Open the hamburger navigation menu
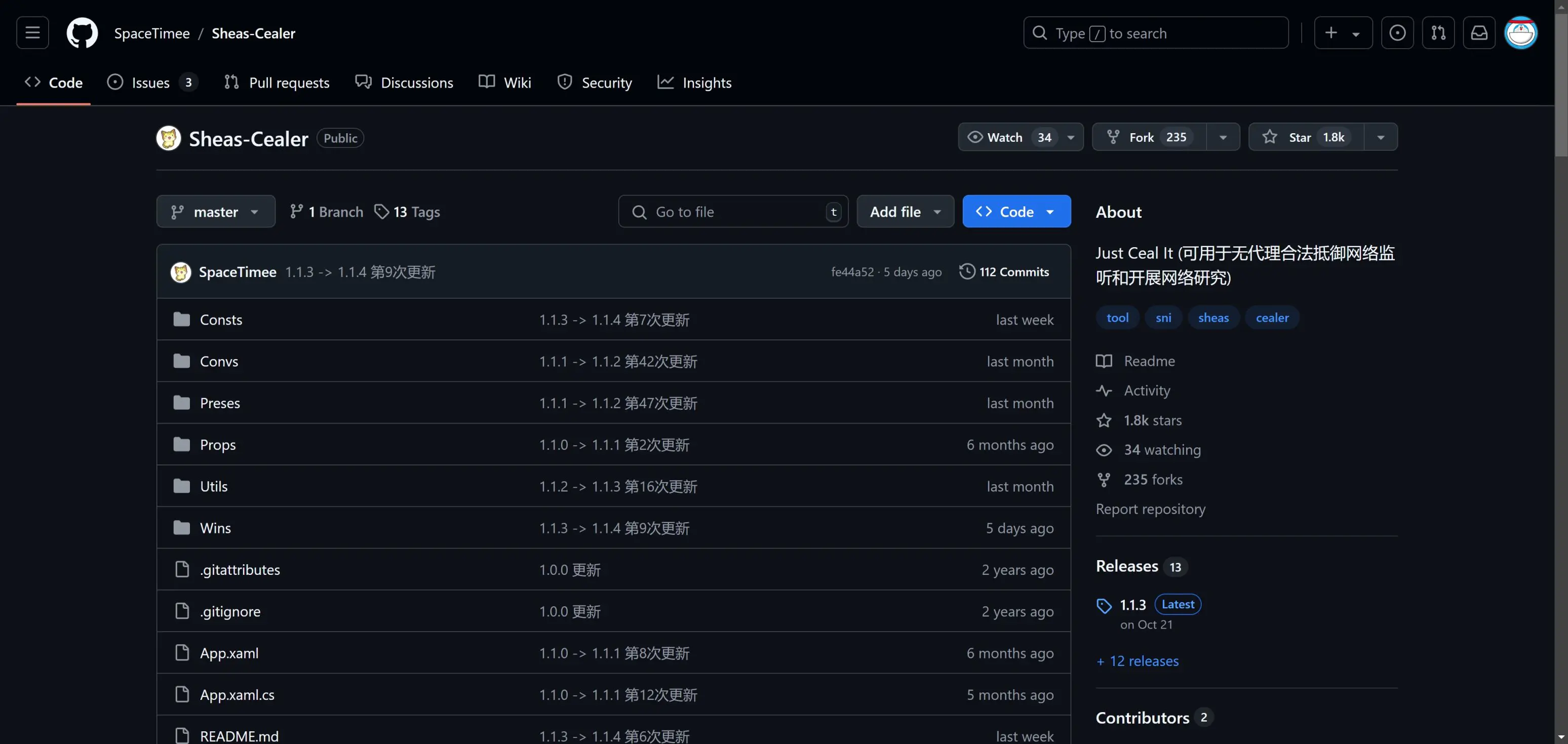 tap(32, 33)
